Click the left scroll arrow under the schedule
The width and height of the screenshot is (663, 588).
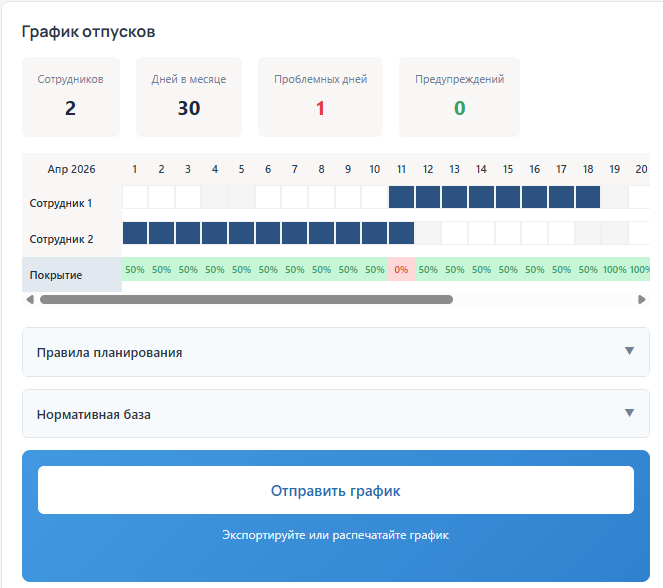(x=29, y=299)
